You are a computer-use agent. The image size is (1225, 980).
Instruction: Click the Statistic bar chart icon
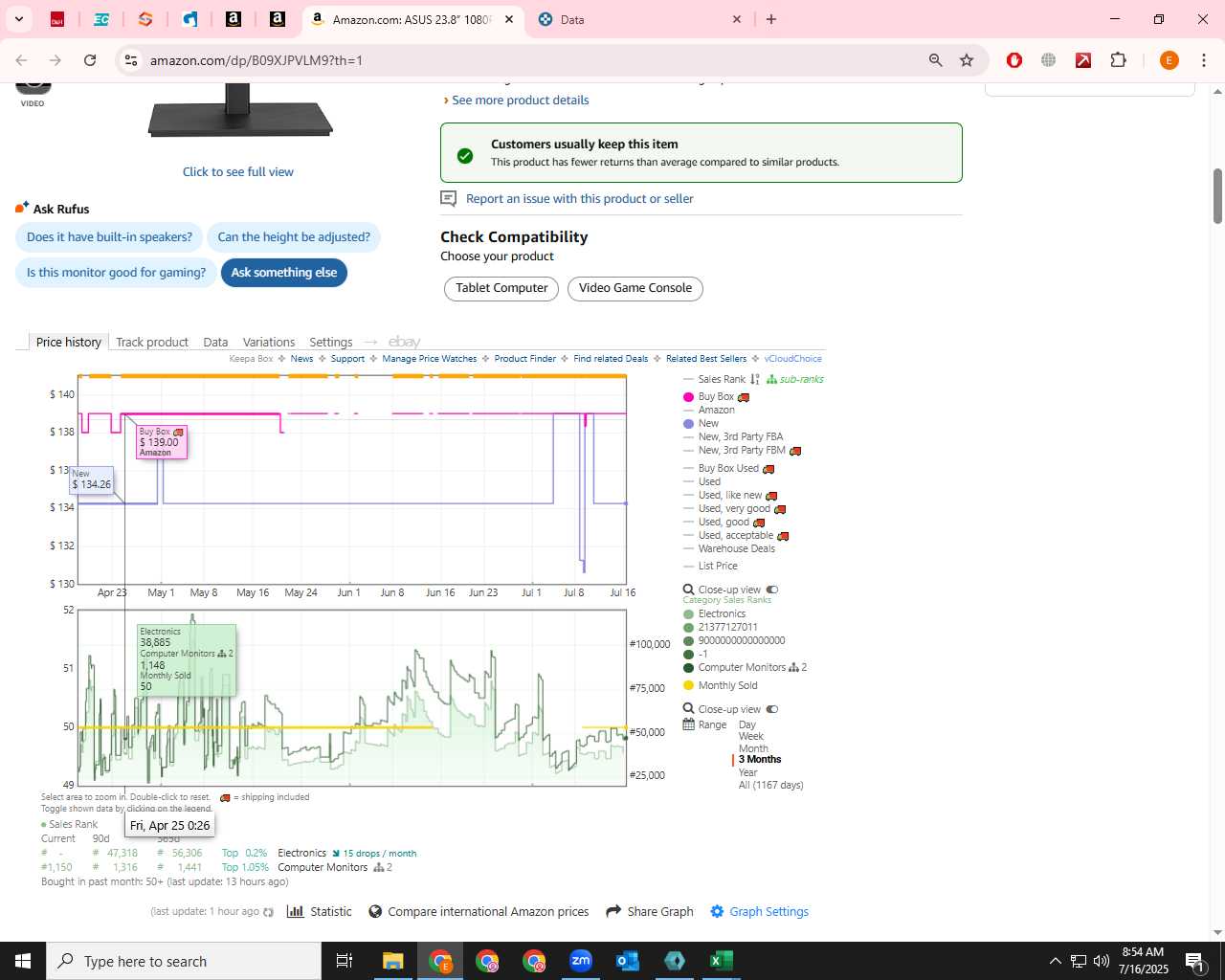coord(296,911)
